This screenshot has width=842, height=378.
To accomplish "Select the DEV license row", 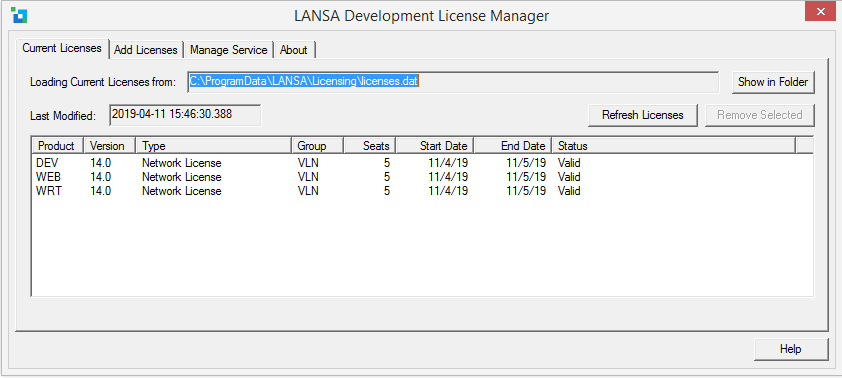I will (422, 163).
